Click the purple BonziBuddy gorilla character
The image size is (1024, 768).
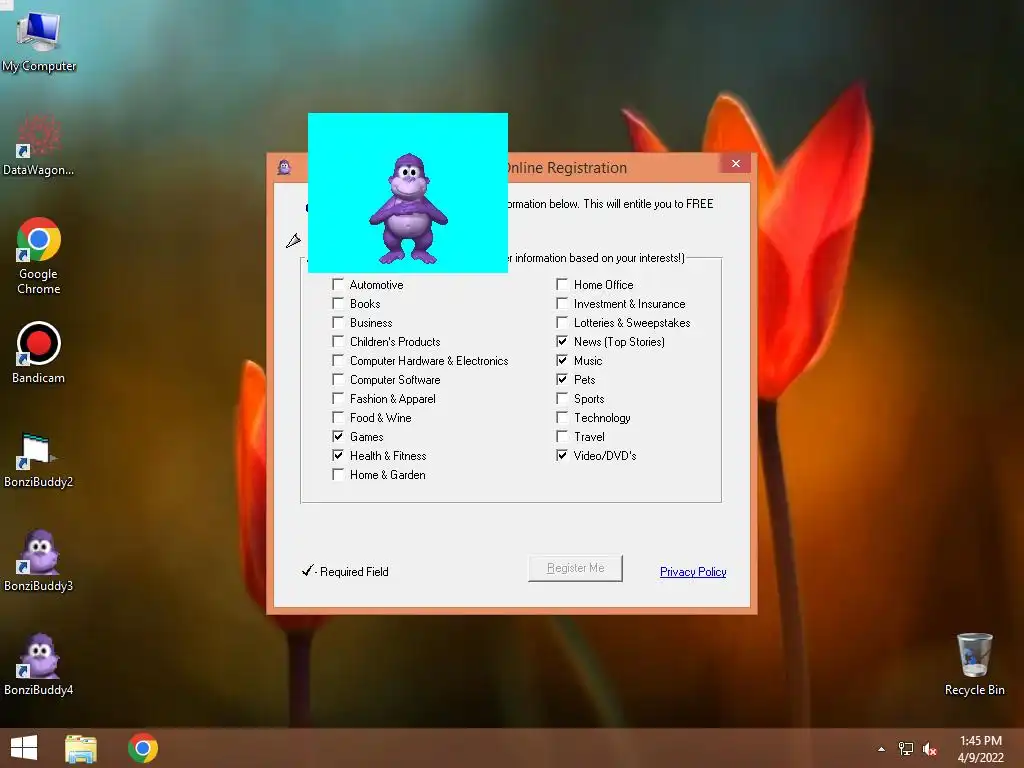point(409,208)
